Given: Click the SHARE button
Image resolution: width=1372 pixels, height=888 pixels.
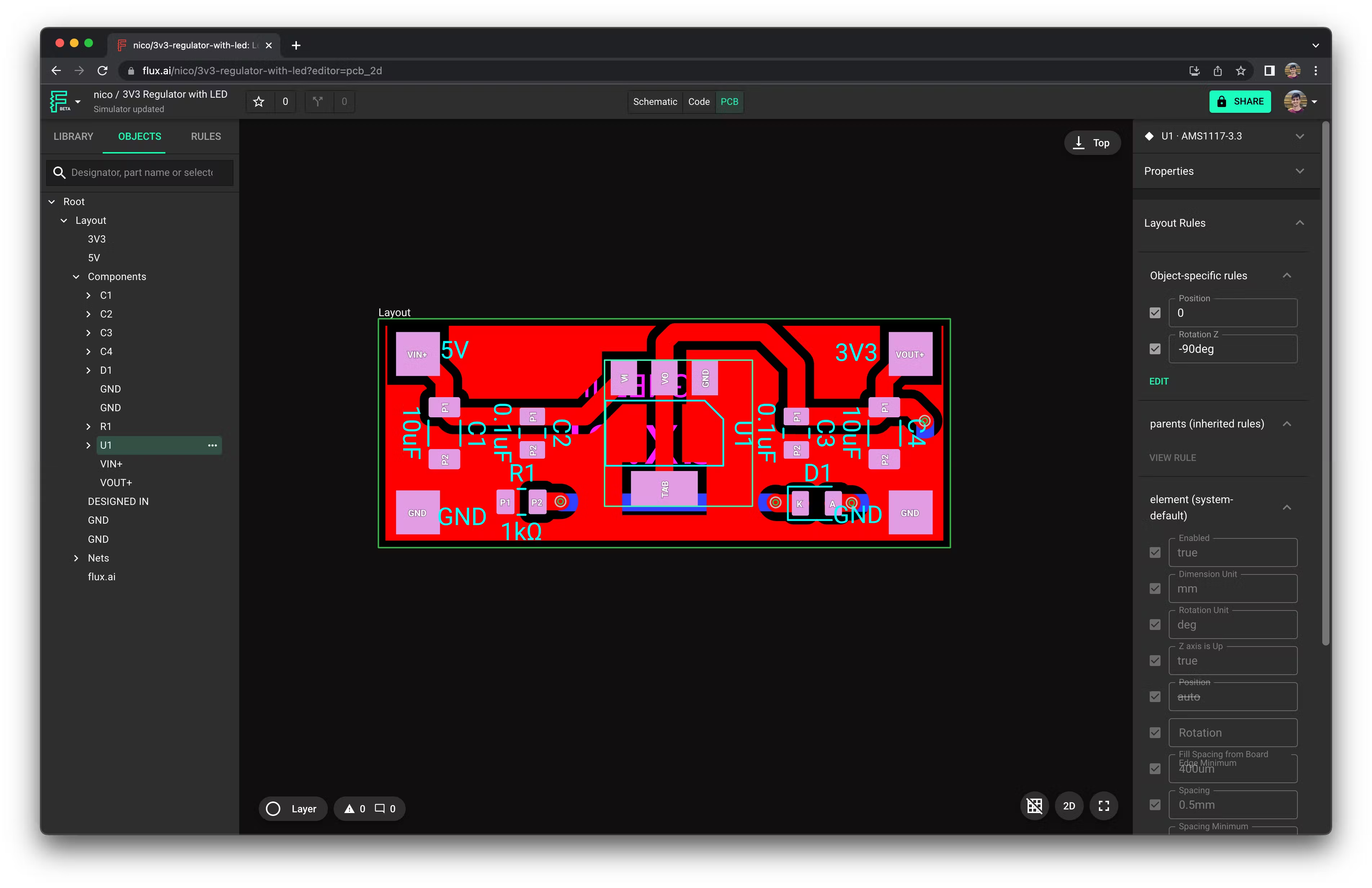Looking at the screenshot, I should pyautogui.click(x=1240, y=102).
